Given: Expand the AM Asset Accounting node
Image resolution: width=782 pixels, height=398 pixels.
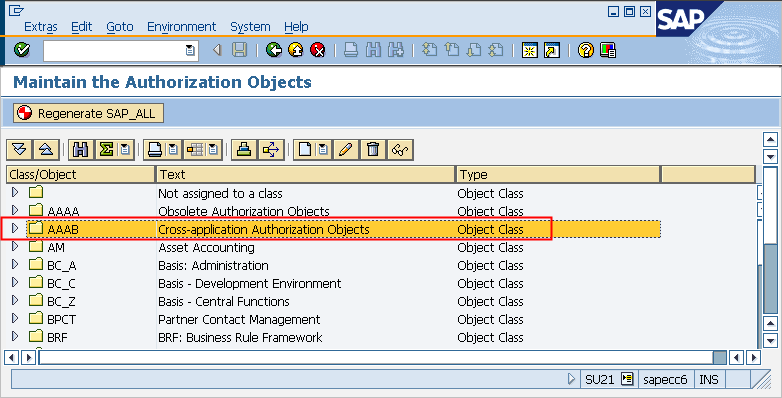Looking at the screenshot, I should [x=15, y=246].
